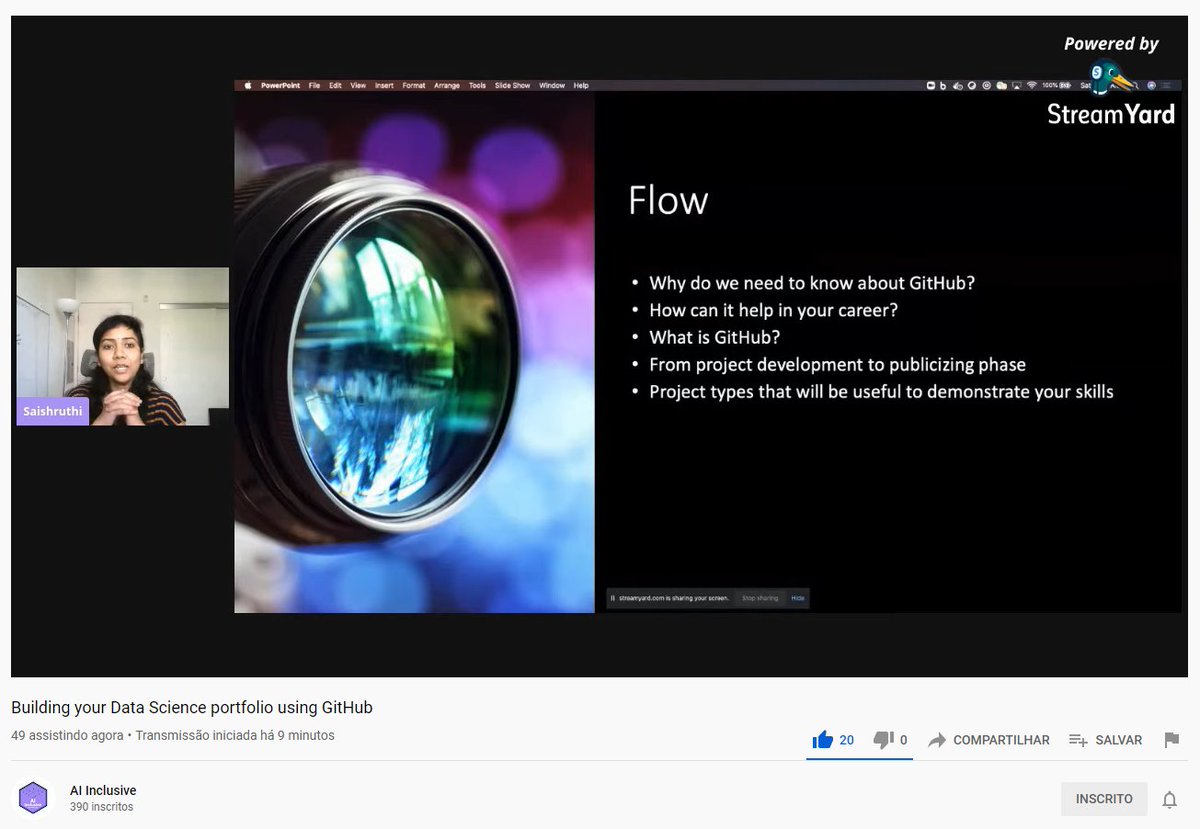Click the dislike count 0
Image resolution: width=1200 pixels, height=829 pixels.
(904, 740)
